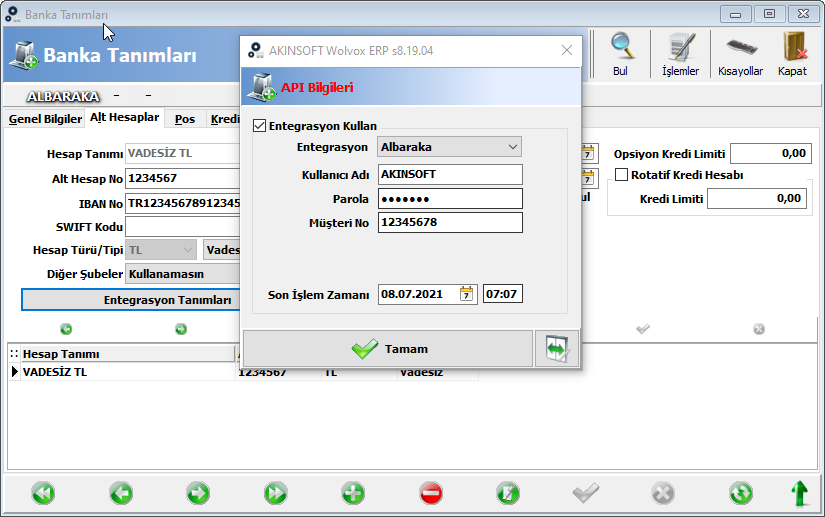Click the Hesap Tanımı column header
The height and width of the screenshot is (517, 825).
coord(128,354)
